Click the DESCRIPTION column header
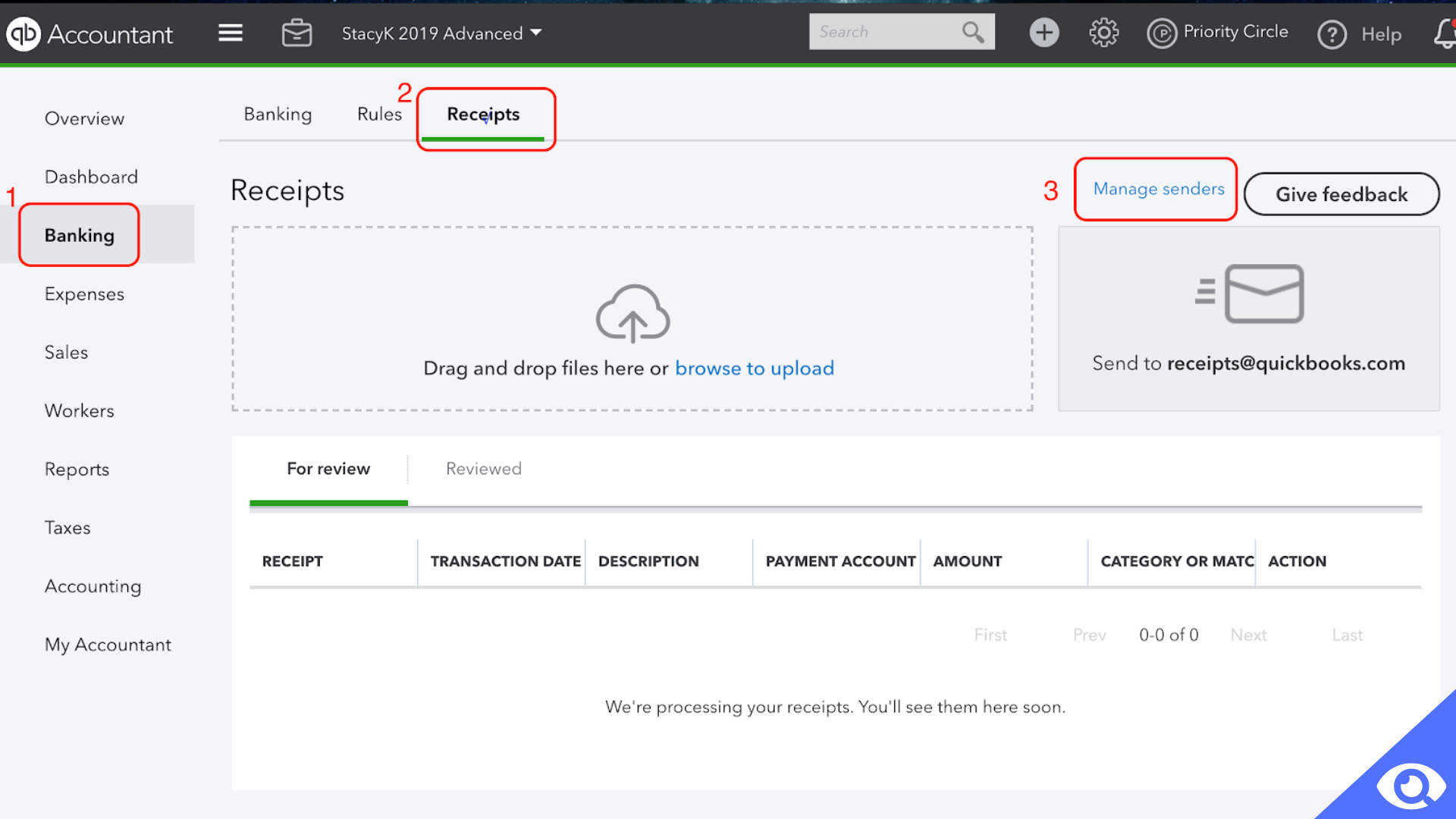 pos(648,561)
